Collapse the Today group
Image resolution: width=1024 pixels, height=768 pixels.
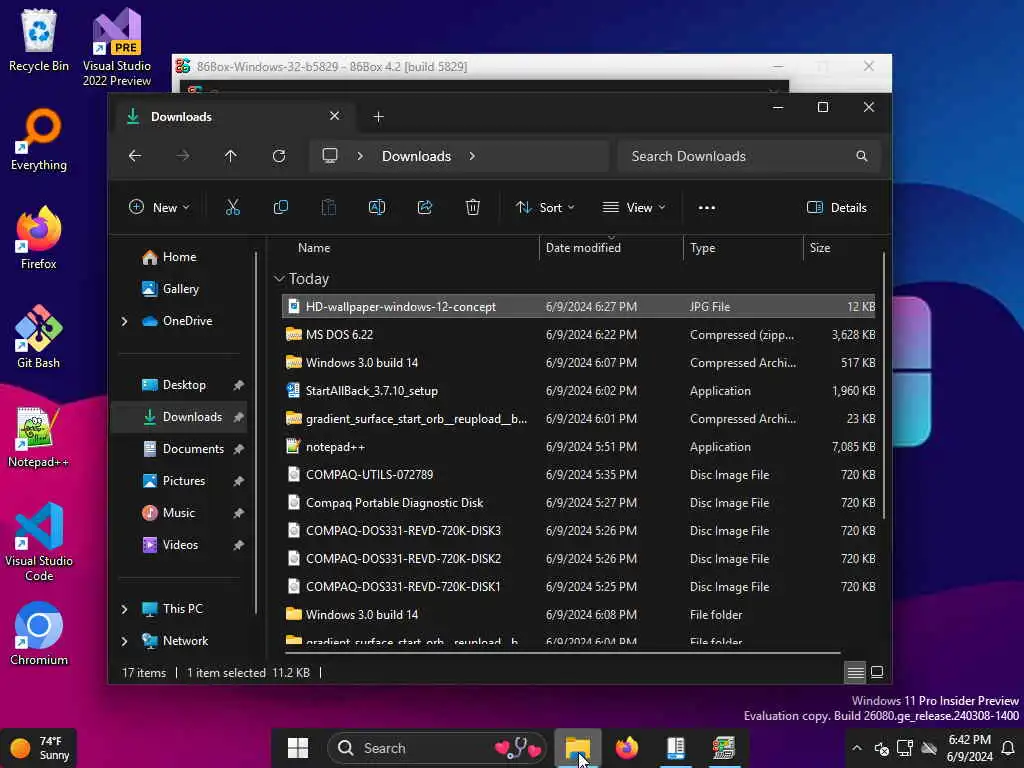tap(280, 279)
